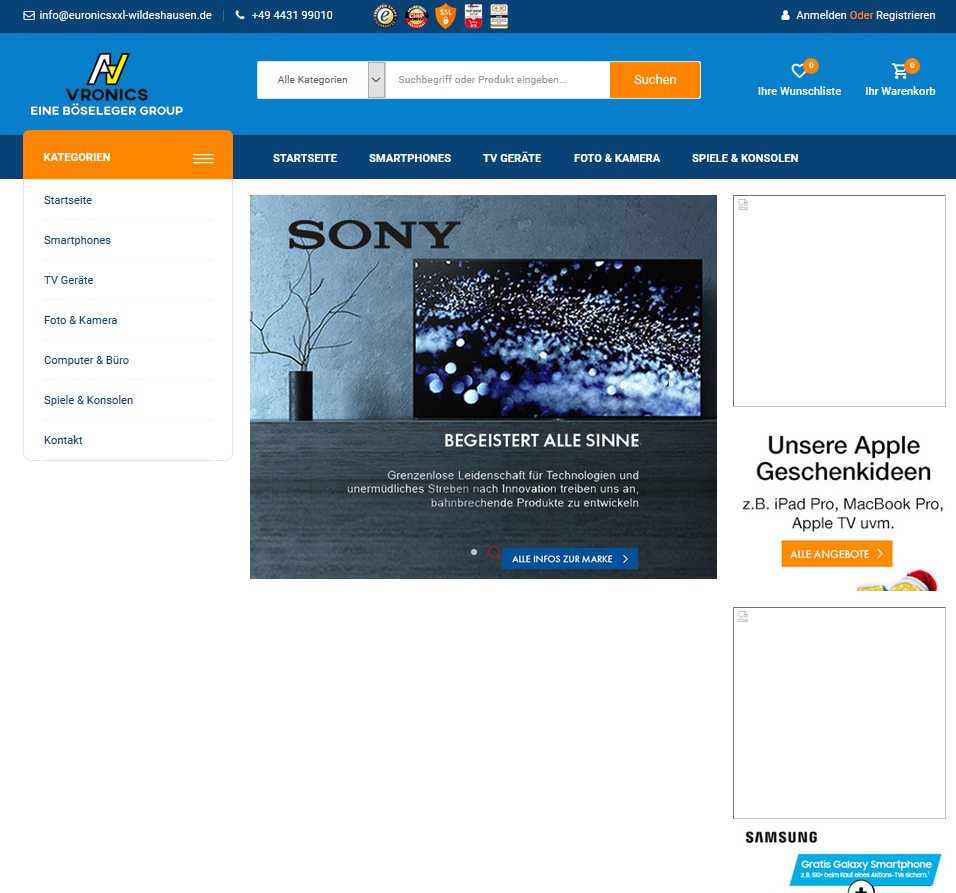This screenshot has height=893, width=956.
Task: Select TV Geräte in the sidebar categories
Action: pyautogui.click(x=68, y=280)
